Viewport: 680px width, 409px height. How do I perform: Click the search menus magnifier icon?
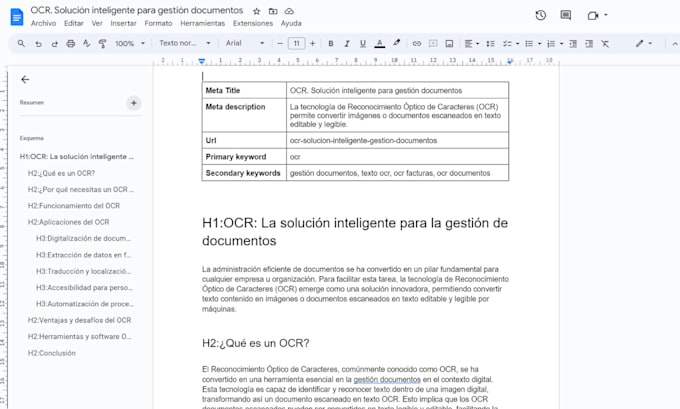tap(21, 43)
